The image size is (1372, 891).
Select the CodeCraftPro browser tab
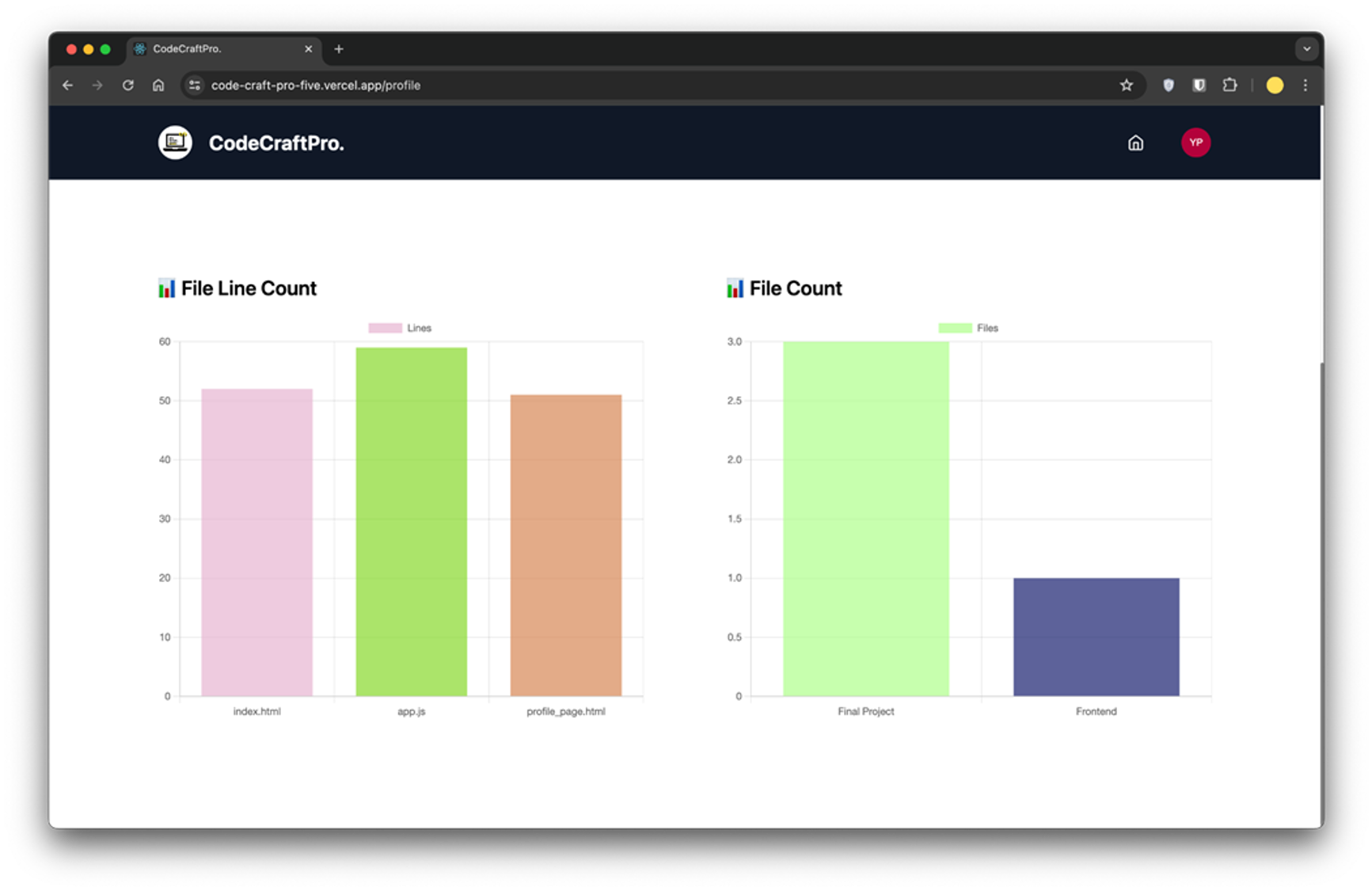(224, 49)
